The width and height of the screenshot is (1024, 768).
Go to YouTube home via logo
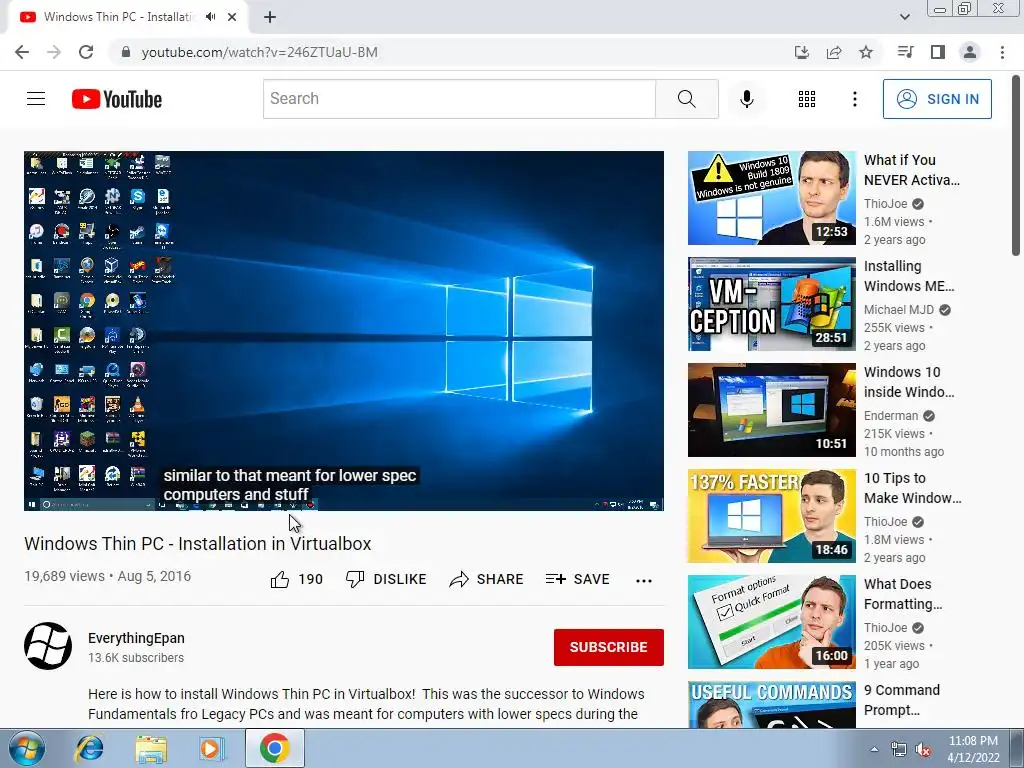117,99
